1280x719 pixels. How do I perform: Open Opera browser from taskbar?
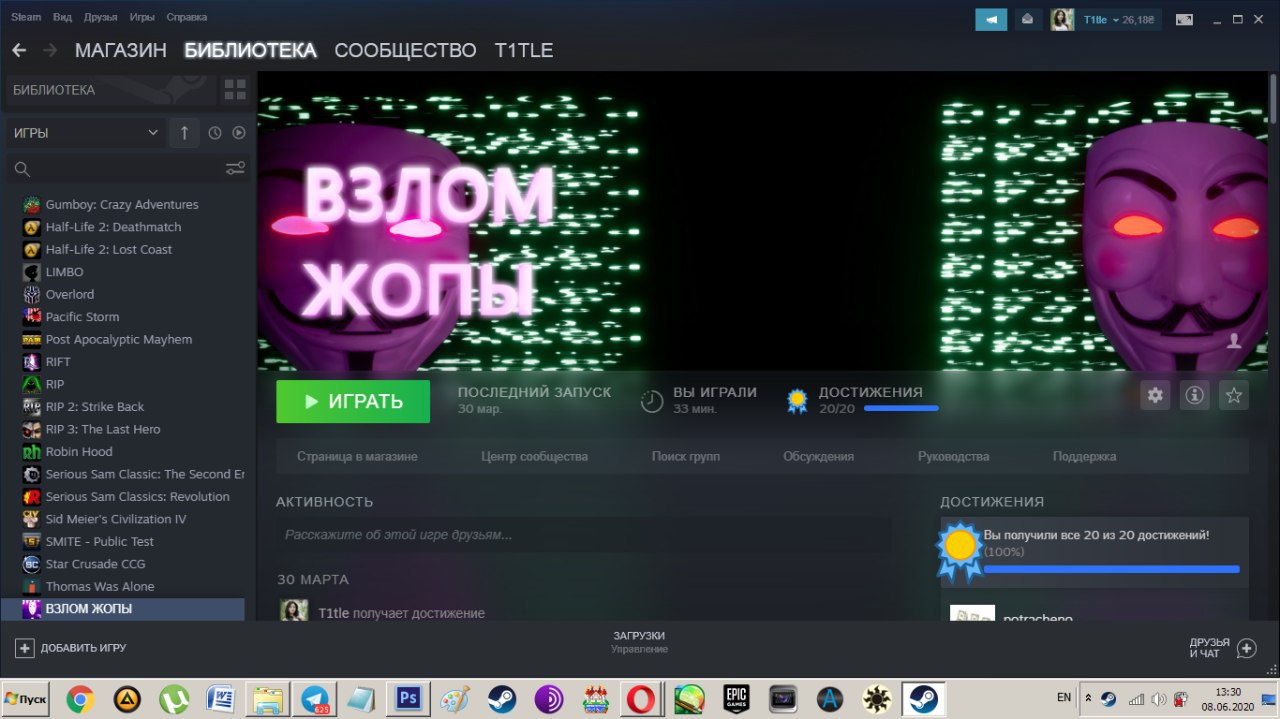(640, 698)
